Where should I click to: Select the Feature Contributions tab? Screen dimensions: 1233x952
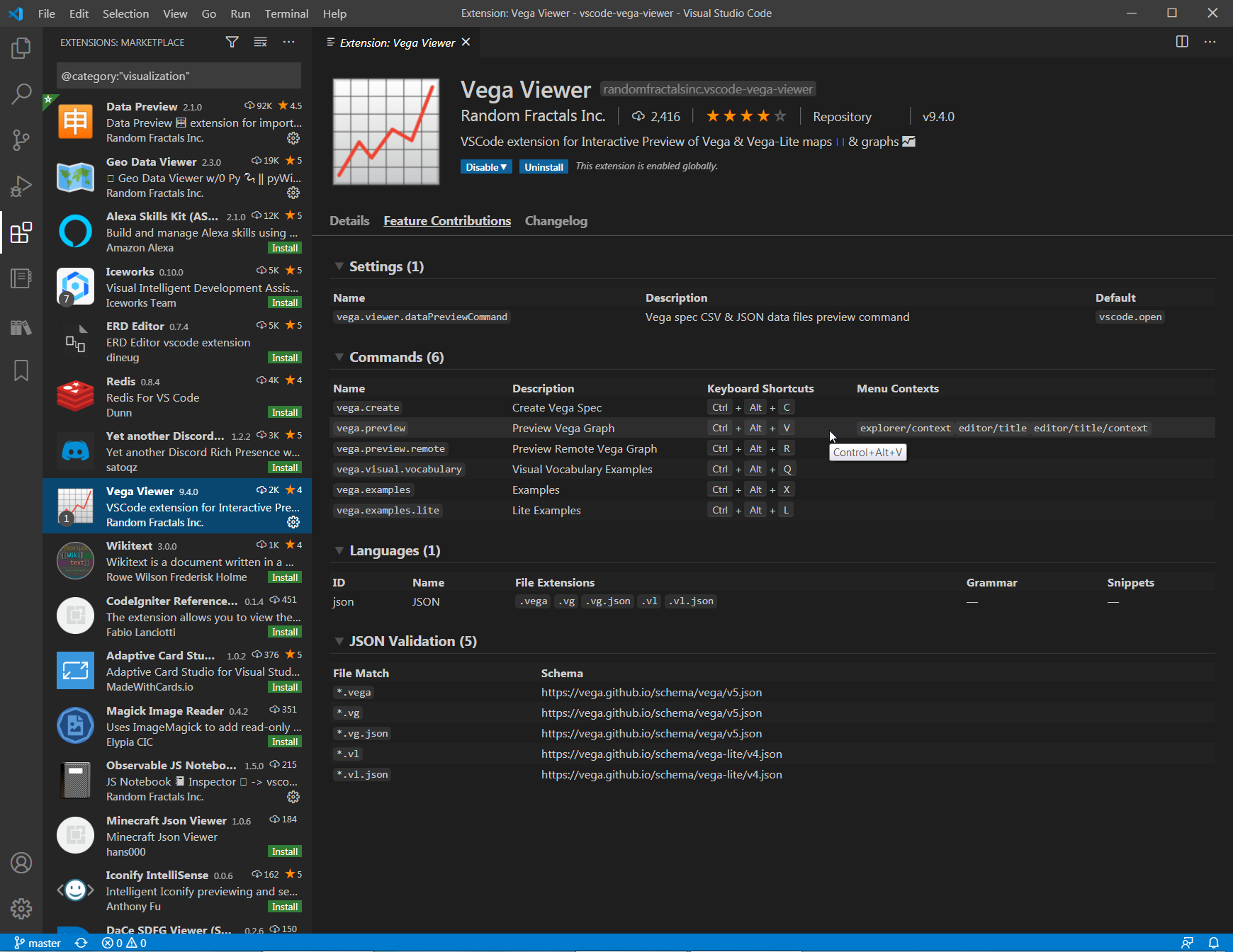(x=447, y=221)
